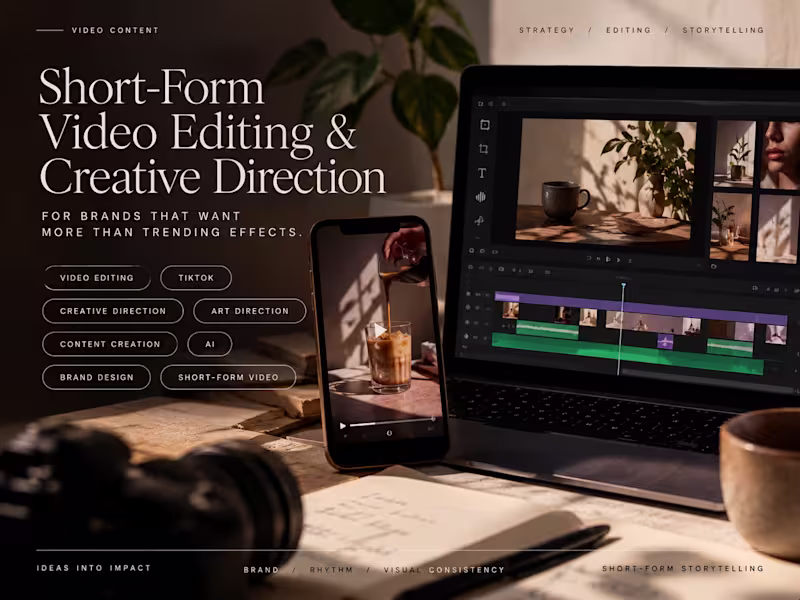This screenshot has width=800, height=600.
Task: Click the VIDEO EDITING tag
Action: (96, 278)
